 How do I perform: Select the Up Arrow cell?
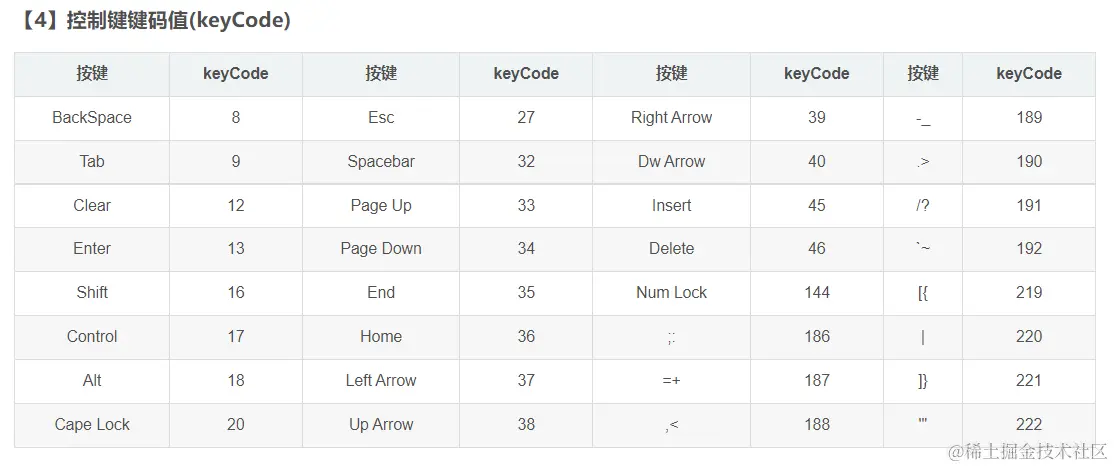coord(381,425)
